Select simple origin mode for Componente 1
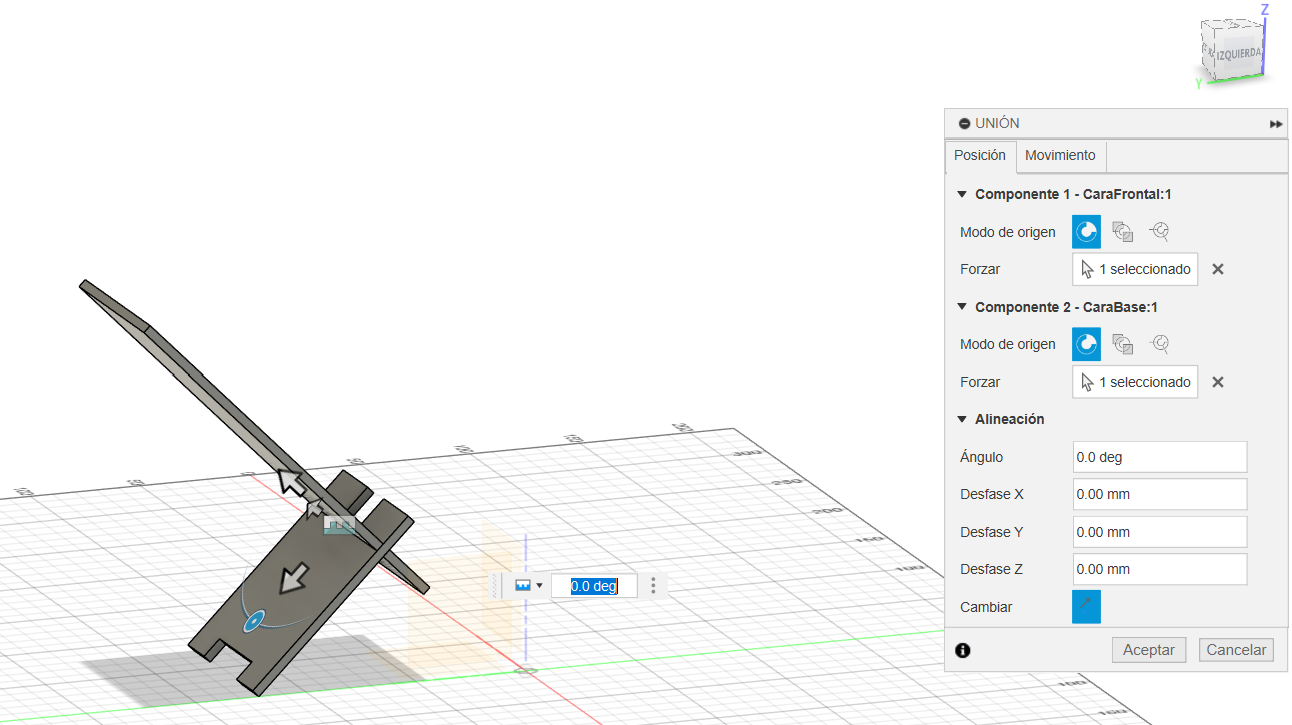This screenshot has width=1292, height=725. click(x=1086, y=232)
